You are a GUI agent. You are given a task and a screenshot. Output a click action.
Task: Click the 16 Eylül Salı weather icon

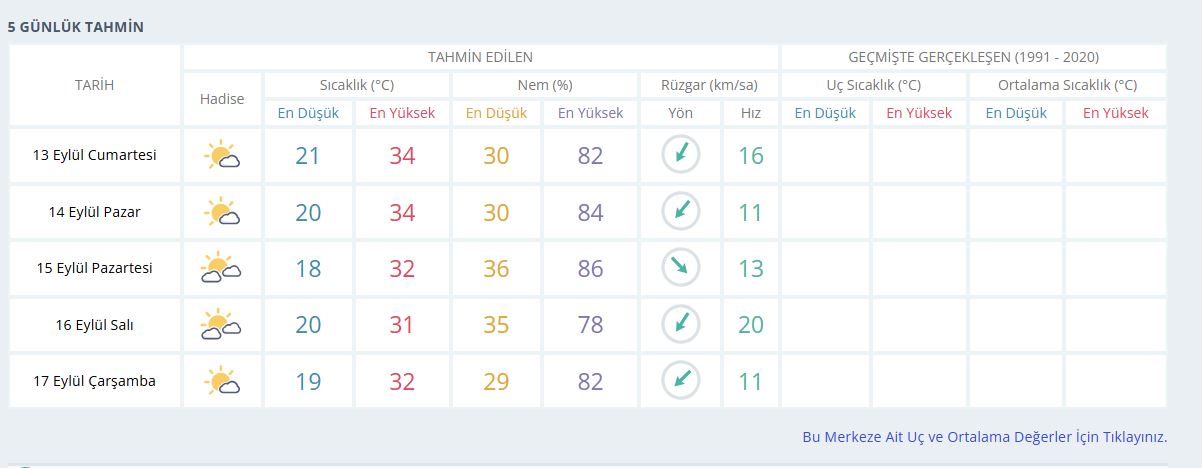221,325
